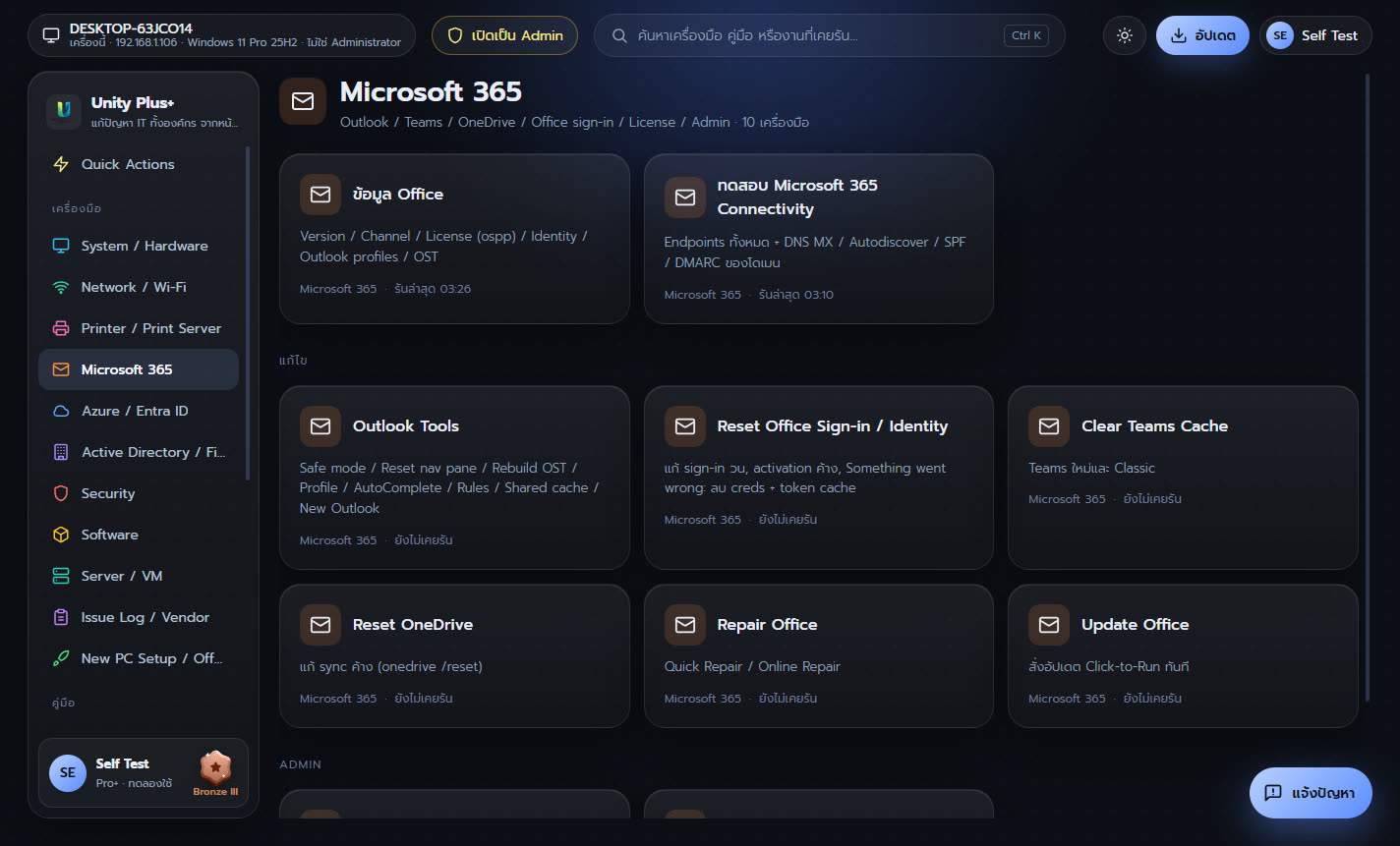Open the Server / VM icon
The image size is (1400, 846).
pyautogui.click(x=61, y=576)
